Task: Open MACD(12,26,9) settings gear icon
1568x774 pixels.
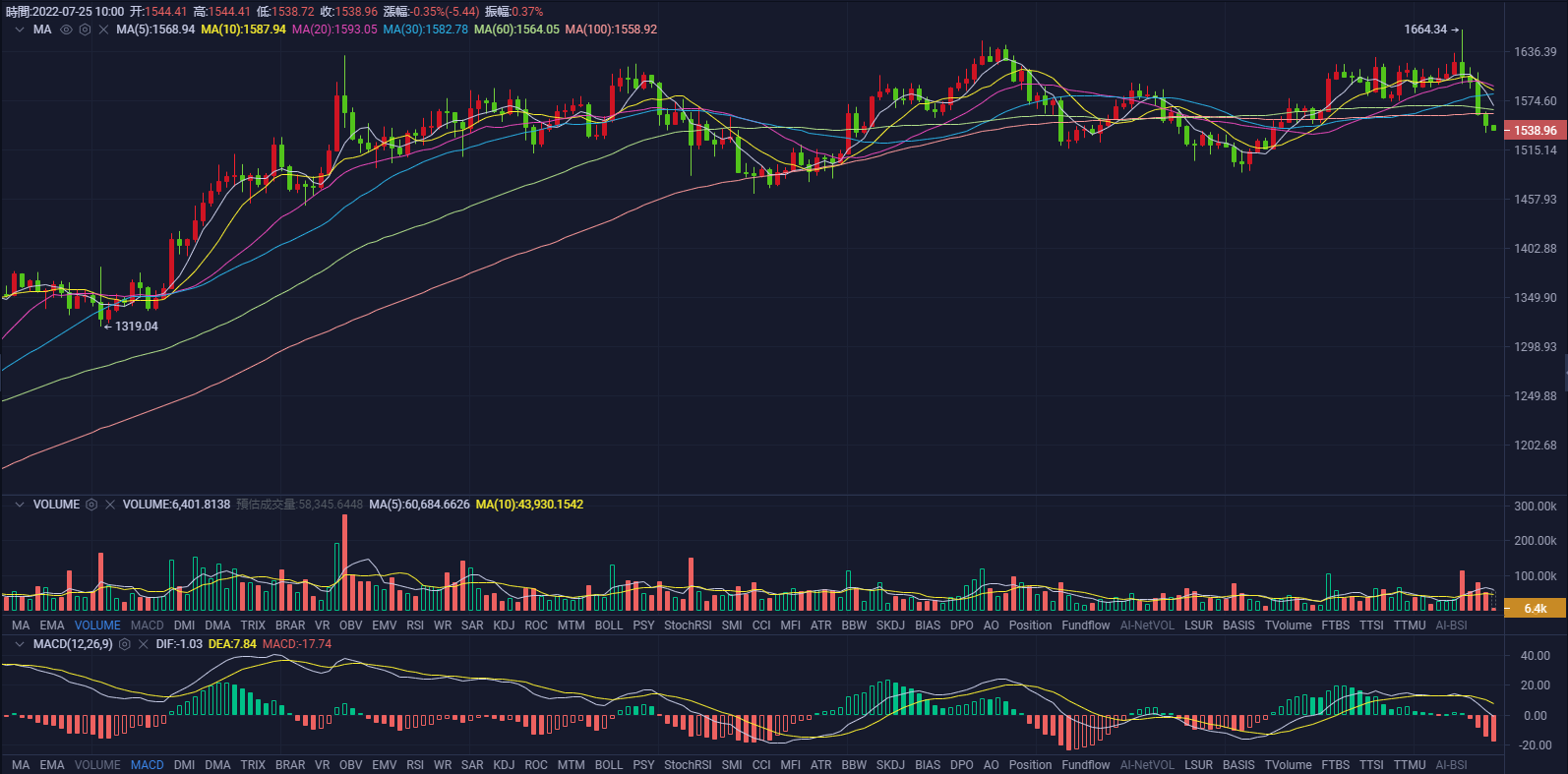Action: [125, 644]
